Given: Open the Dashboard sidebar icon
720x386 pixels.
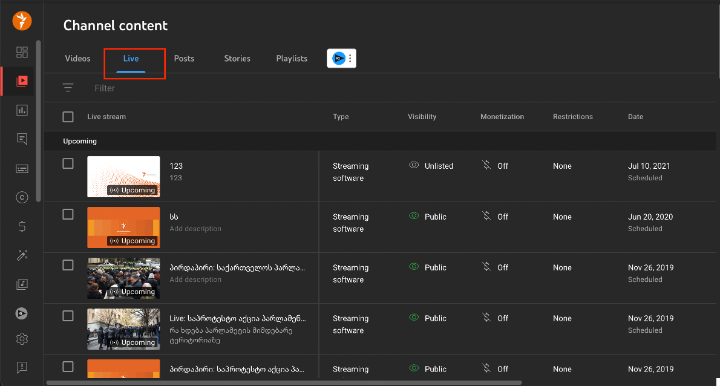Looking at the screenshot, I should (x=22, y=52).
